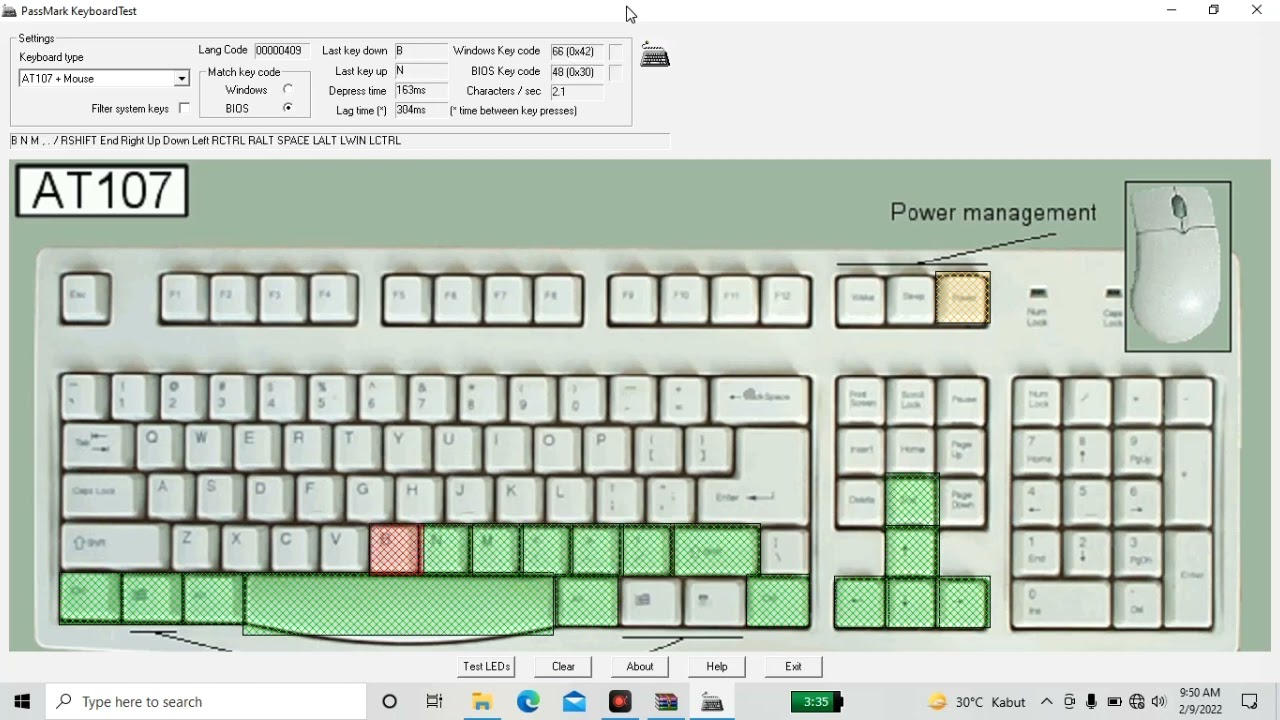Click the green End key
This screenshot has height=720, width=1280.
[x=911, y=500]
